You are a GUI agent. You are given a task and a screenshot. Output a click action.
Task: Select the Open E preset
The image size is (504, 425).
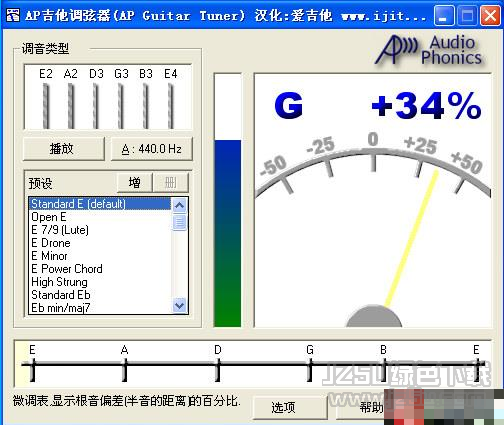click(100, 217)
